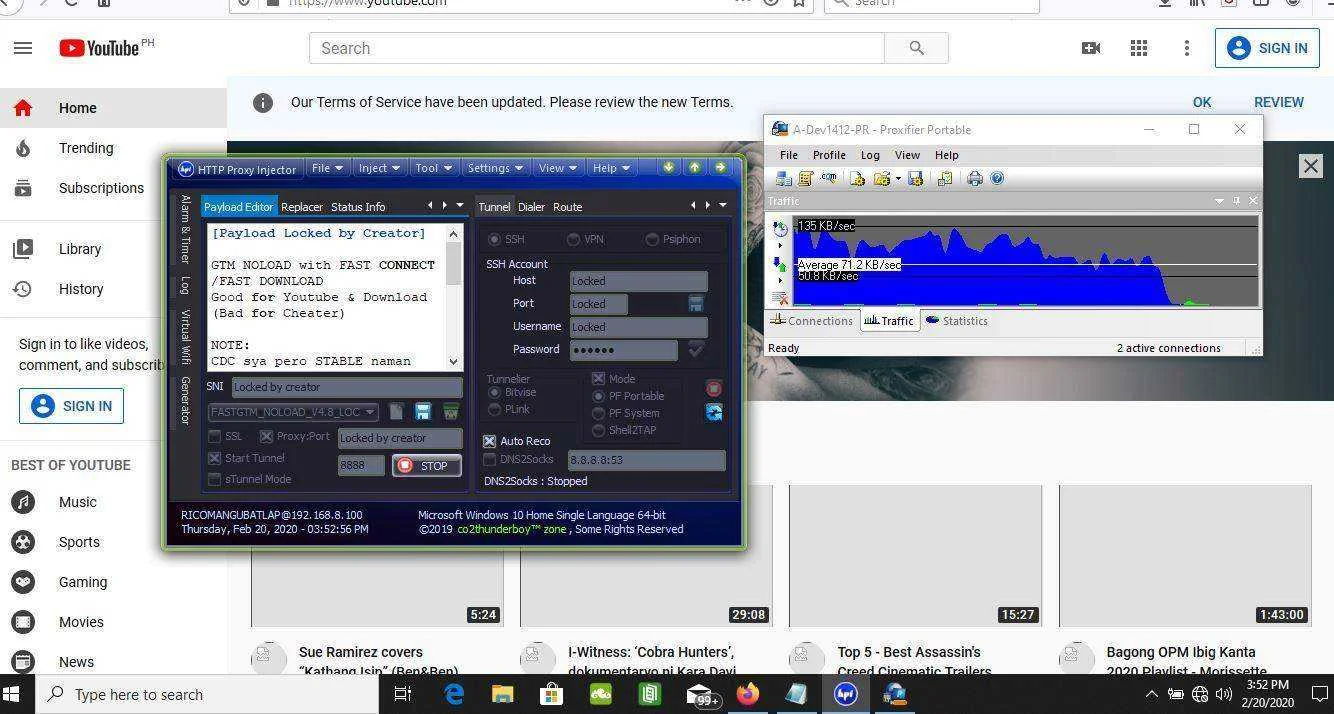1334x714 pixels.
Task: Click the save floppy icon beside the SSH Port field
Action: (x=696, y=303)
